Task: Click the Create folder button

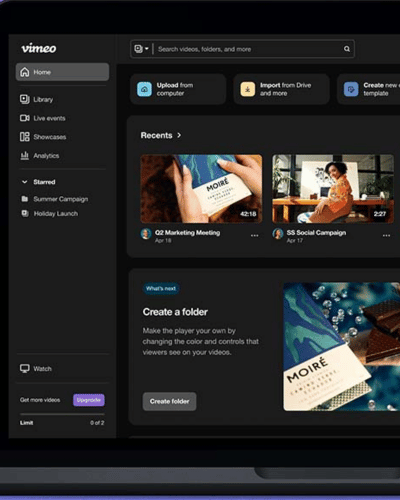Action: point(169,401)
